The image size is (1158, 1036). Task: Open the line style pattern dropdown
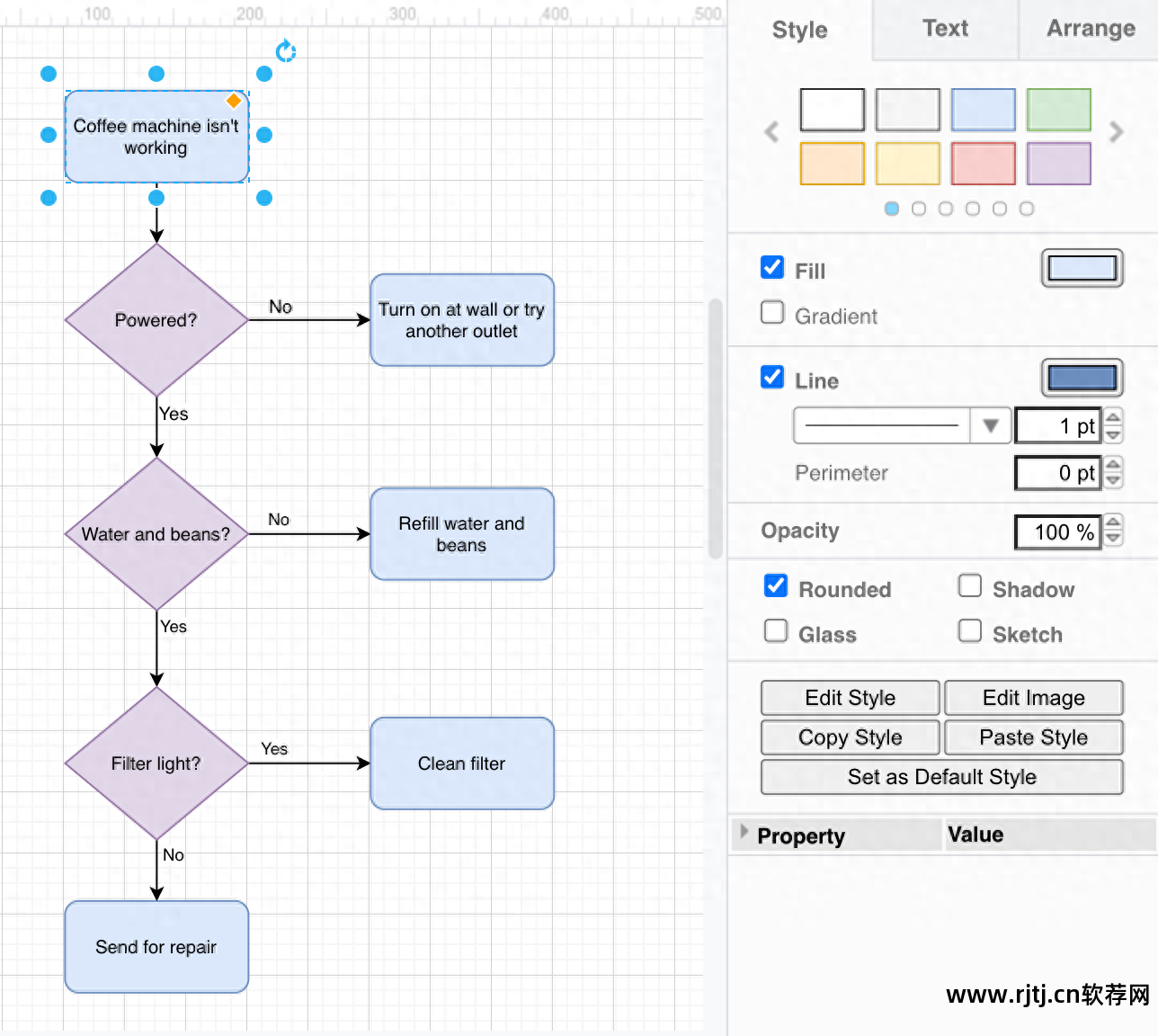click(x=991, y=425)
